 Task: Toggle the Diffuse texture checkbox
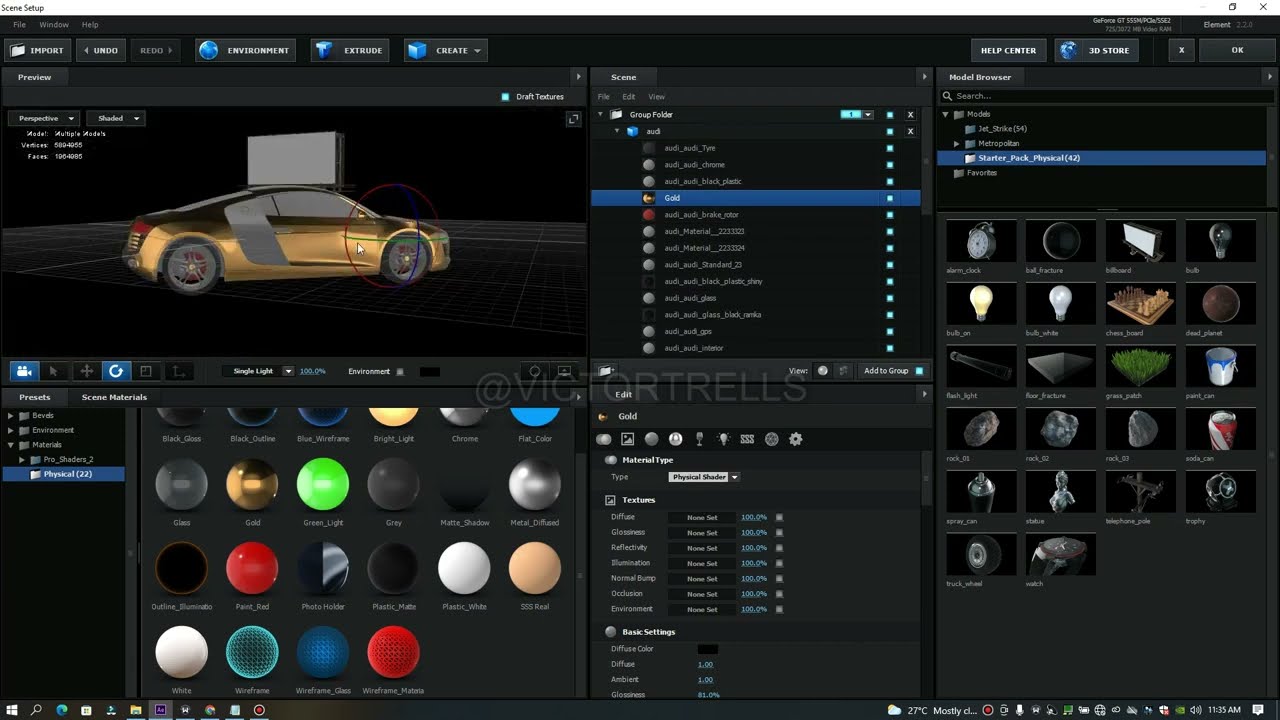click(x=779, y=518)
